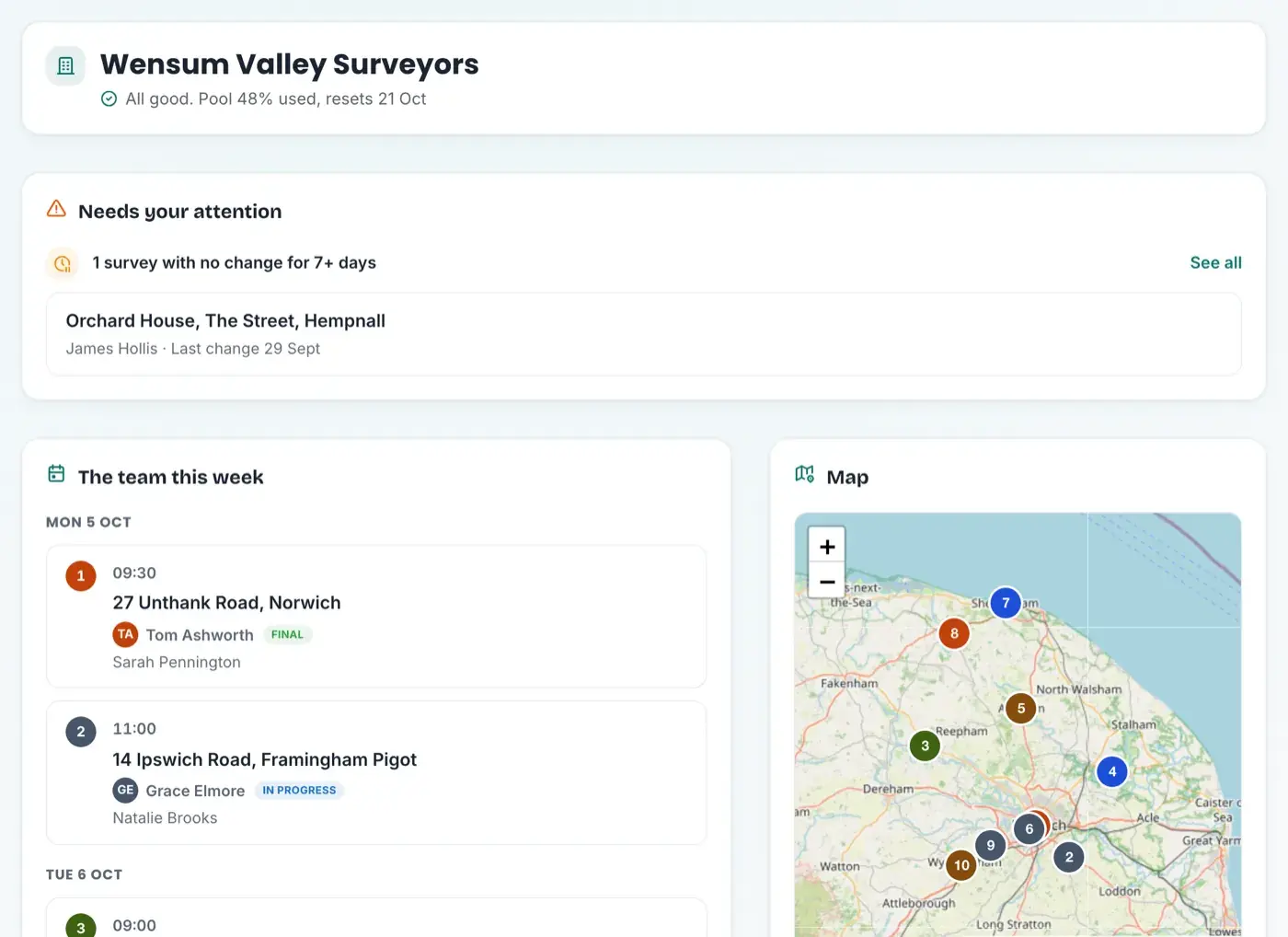Viewport: 1288px width, 937px height.
Task: Select map marker 7
Action: [x=1006, y=603]
